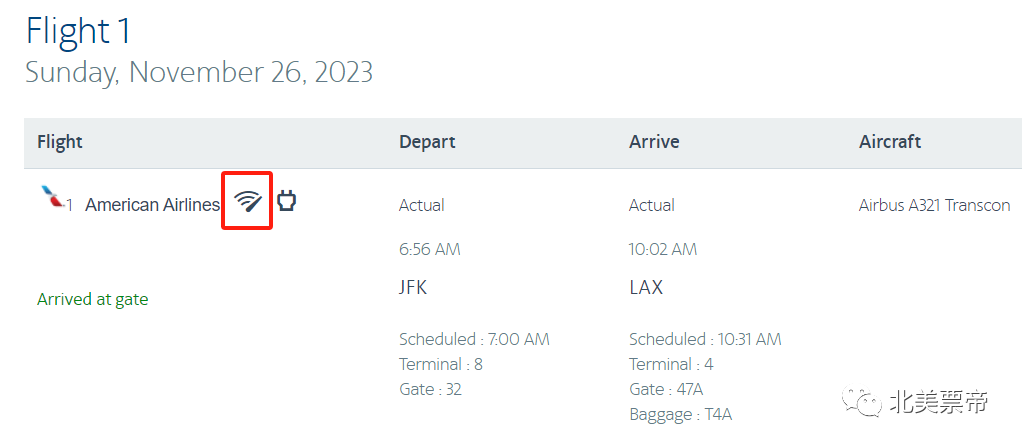Click the American Airlines logo icon
This screenshot has height=447, width=1022.
[x=51, y=197]
